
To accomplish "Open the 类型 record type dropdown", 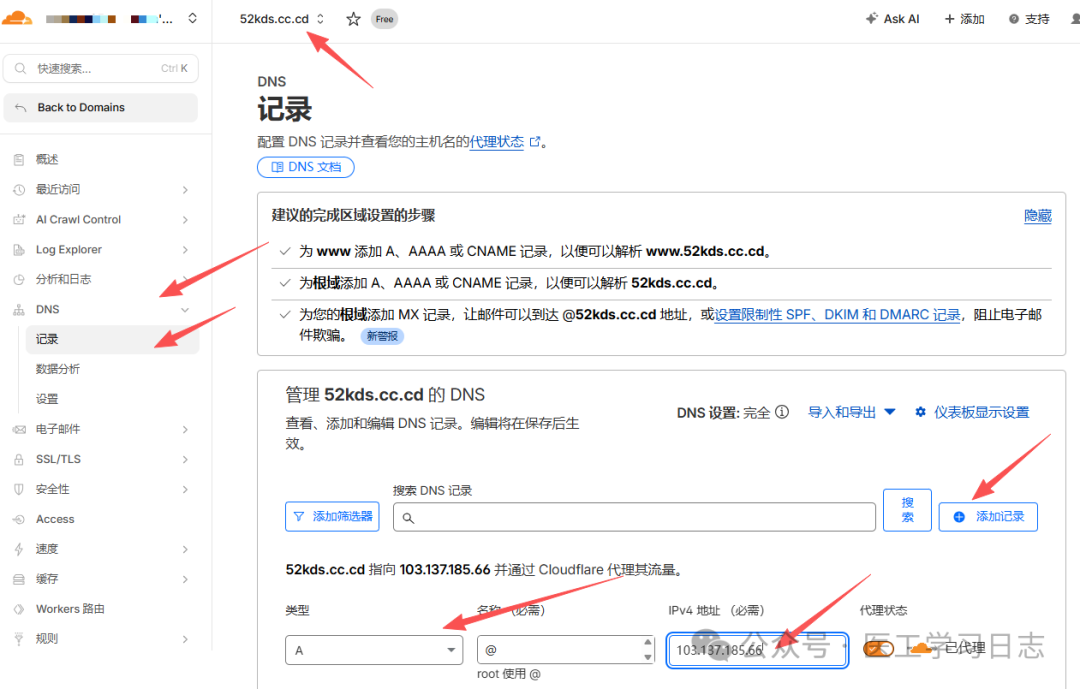I will point(374,650).
